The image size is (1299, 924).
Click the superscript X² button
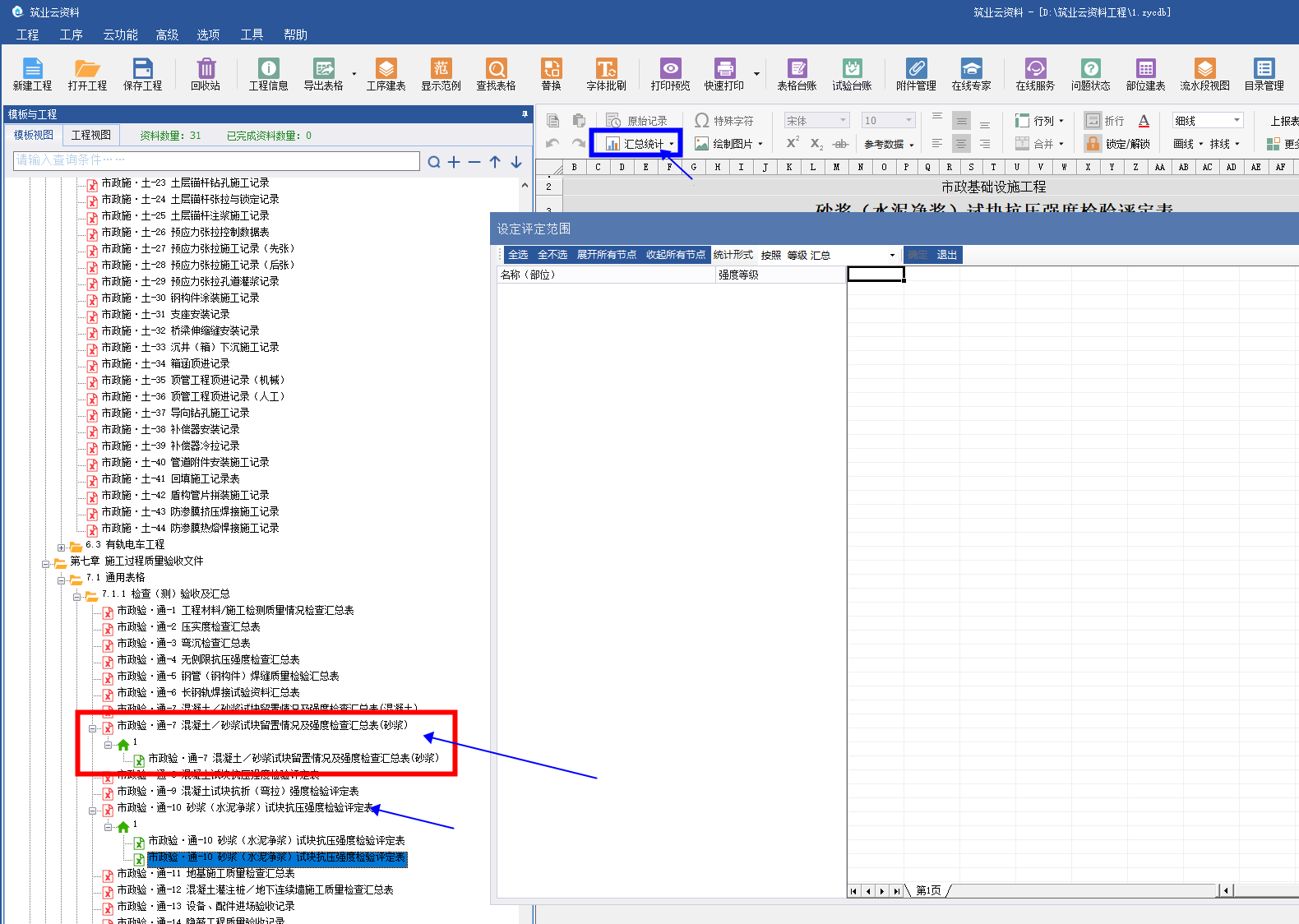pos(793,143)
